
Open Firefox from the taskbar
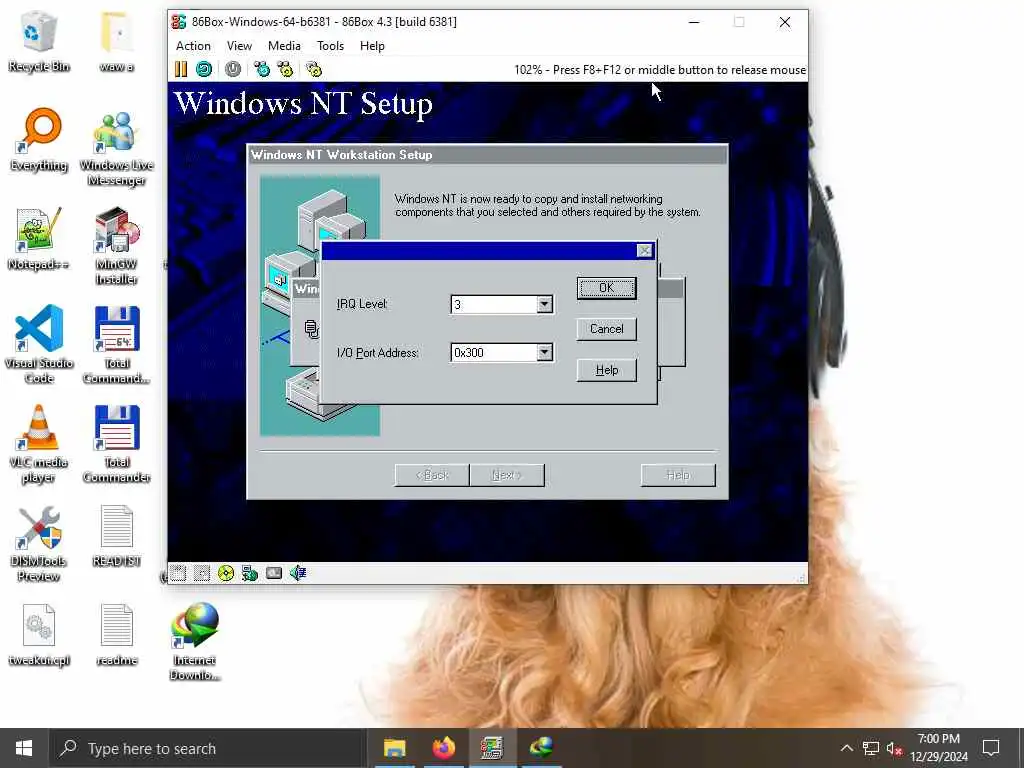click(443, 748)
